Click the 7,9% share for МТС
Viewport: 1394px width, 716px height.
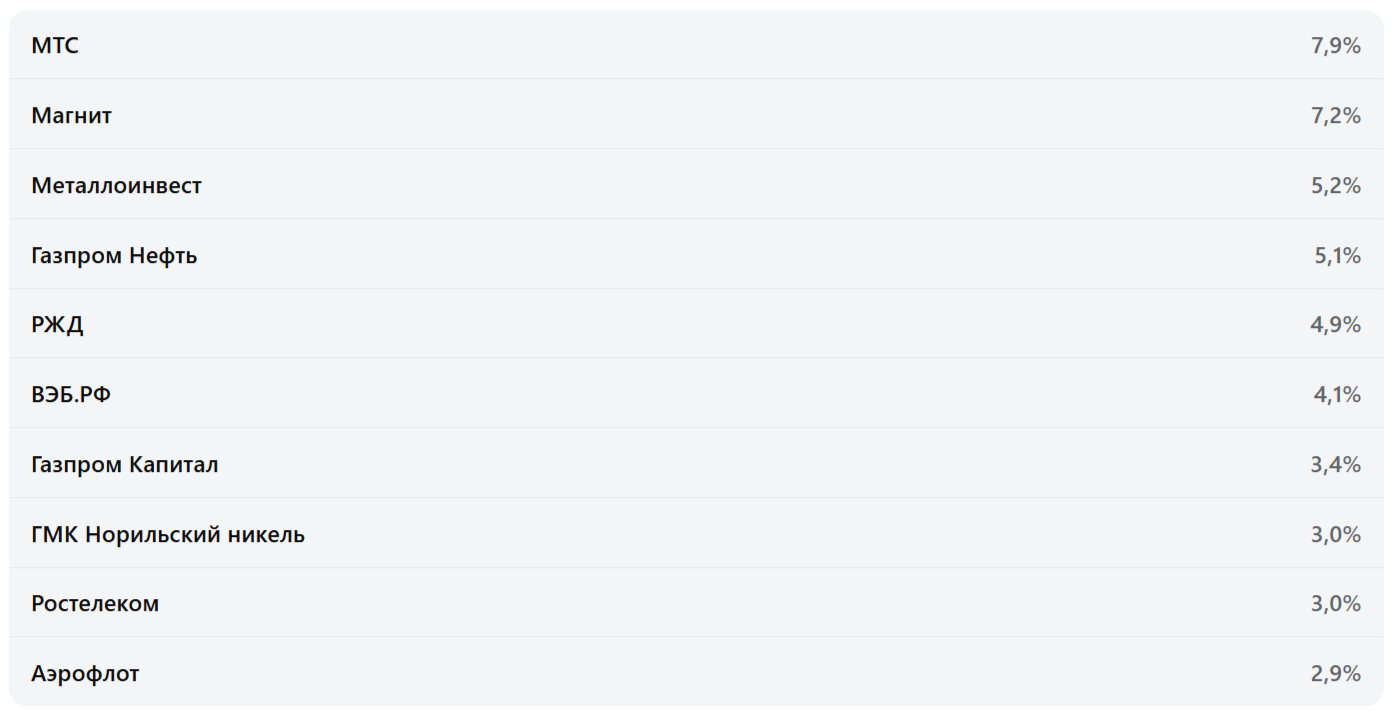pyautogui.click(x=1335, y=45)
